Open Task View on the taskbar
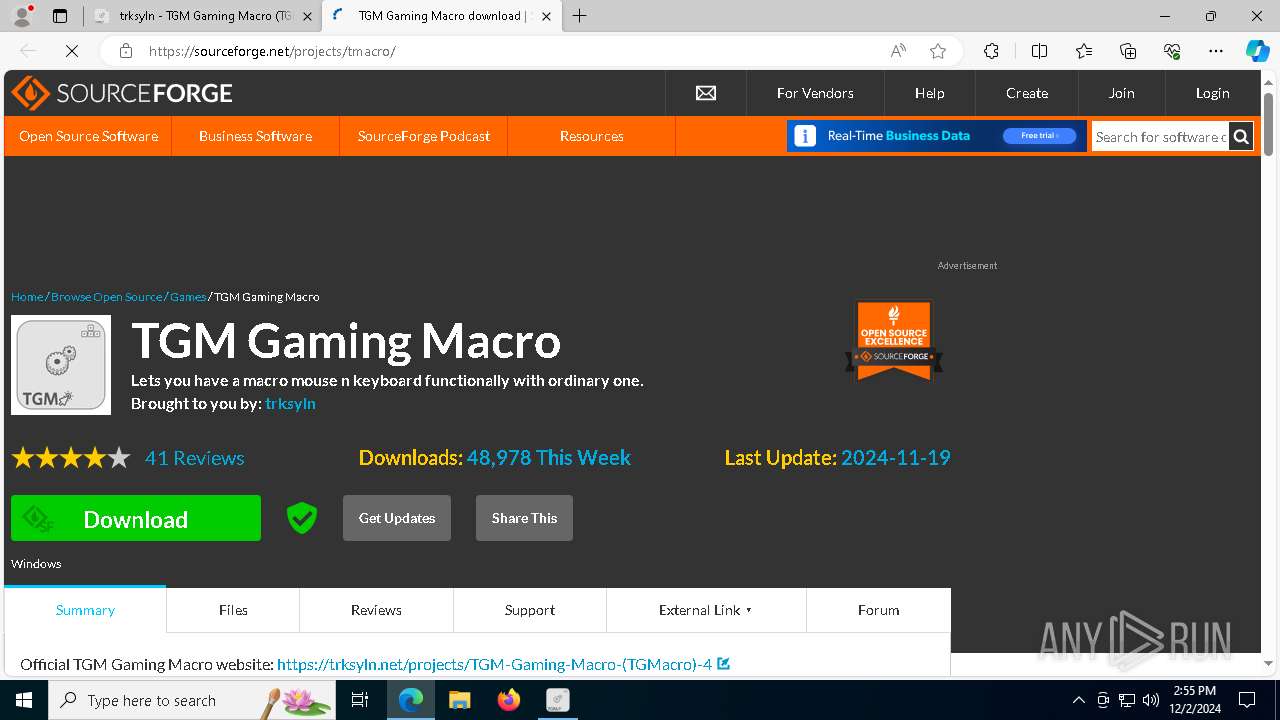1280x720 pixels. click(x=360, y=700)
